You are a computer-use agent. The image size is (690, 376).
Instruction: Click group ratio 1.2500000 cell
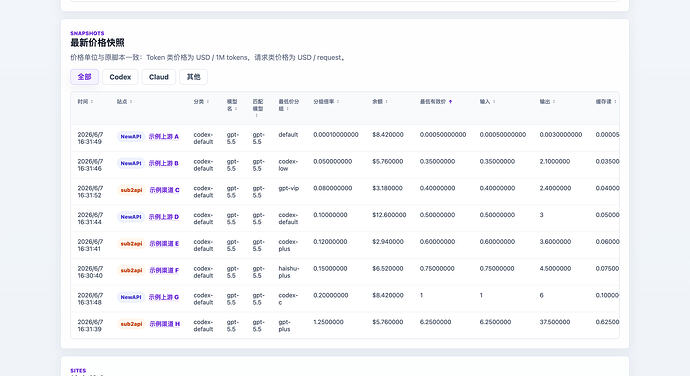(328, 322)
